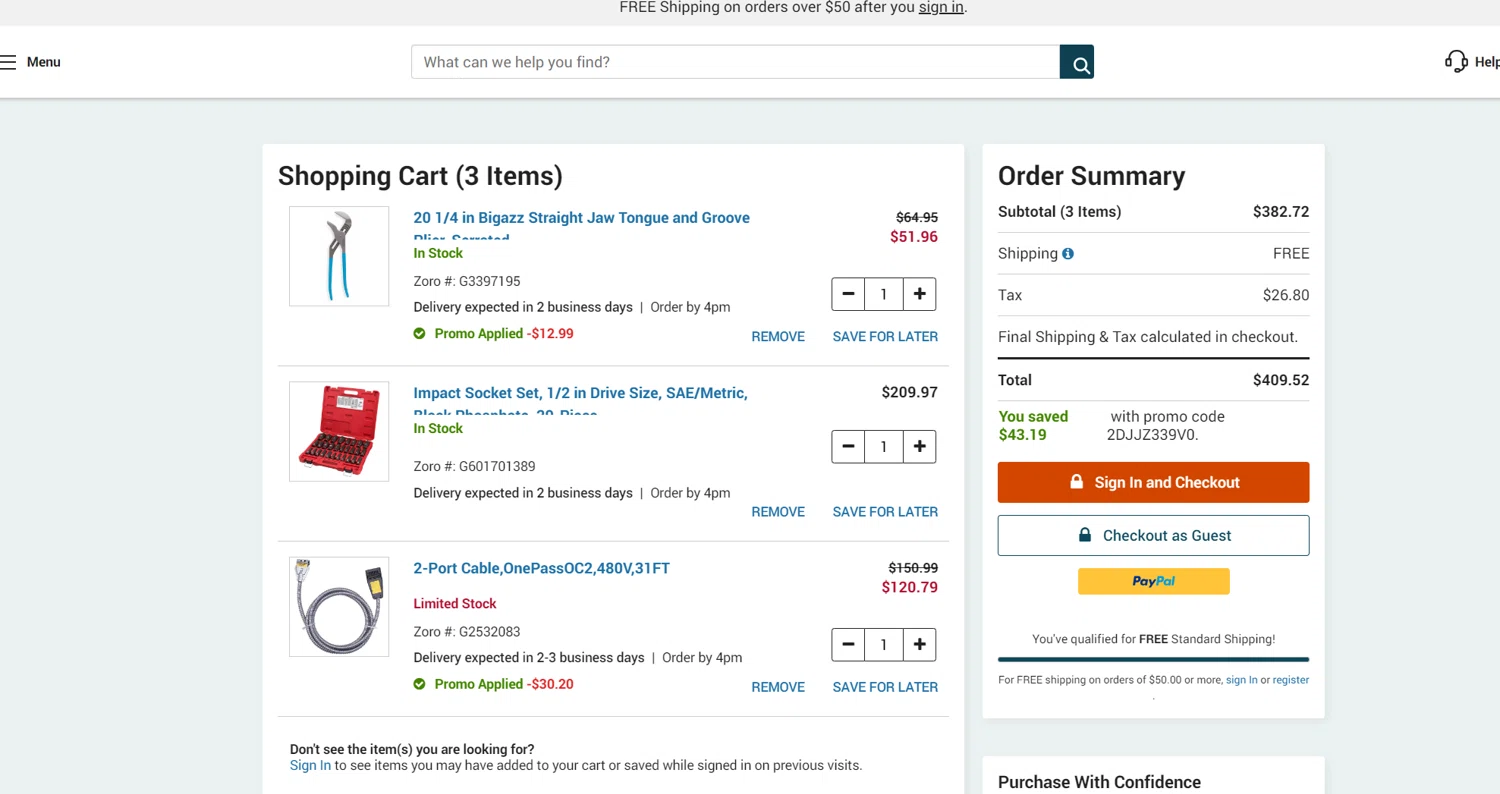
Task: Pay using the PayPal button
Action: (1153, 581)
